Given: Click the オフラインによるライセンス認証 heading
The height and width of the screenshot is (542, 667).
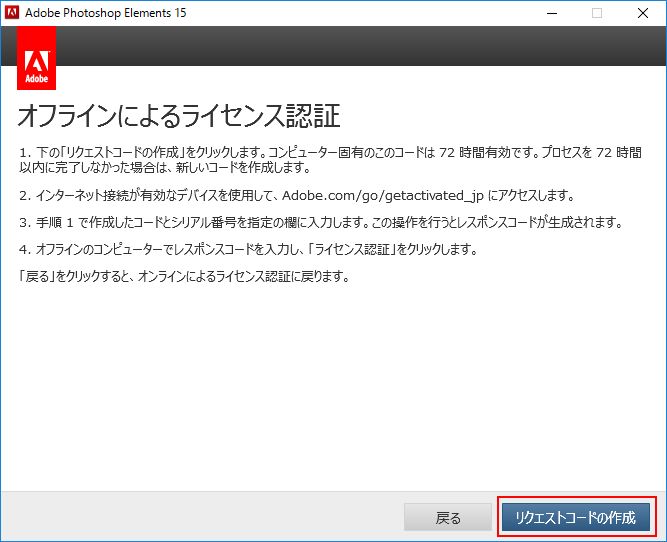Looking at the screenshot, I should tap(179, 116).
